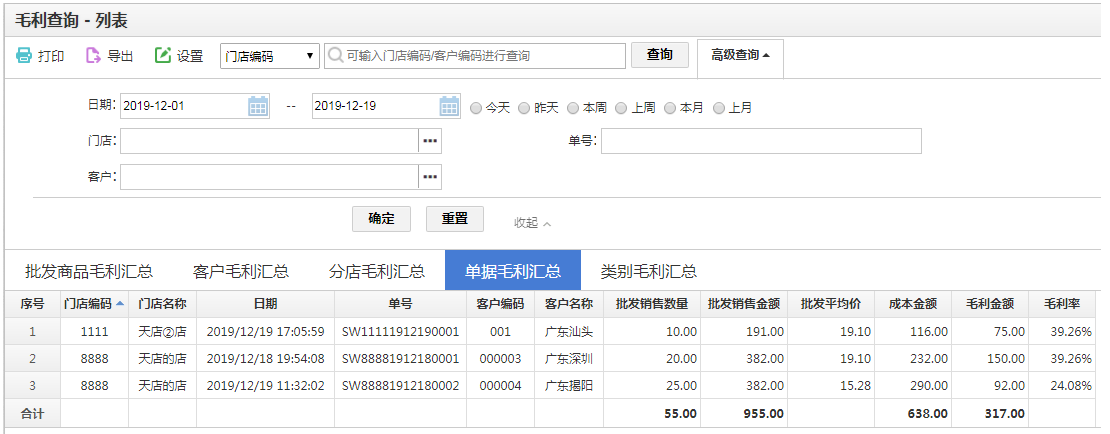
Task: Click the 毛利率 column header
Action: pyautogui.click(x=1062, y=304)
